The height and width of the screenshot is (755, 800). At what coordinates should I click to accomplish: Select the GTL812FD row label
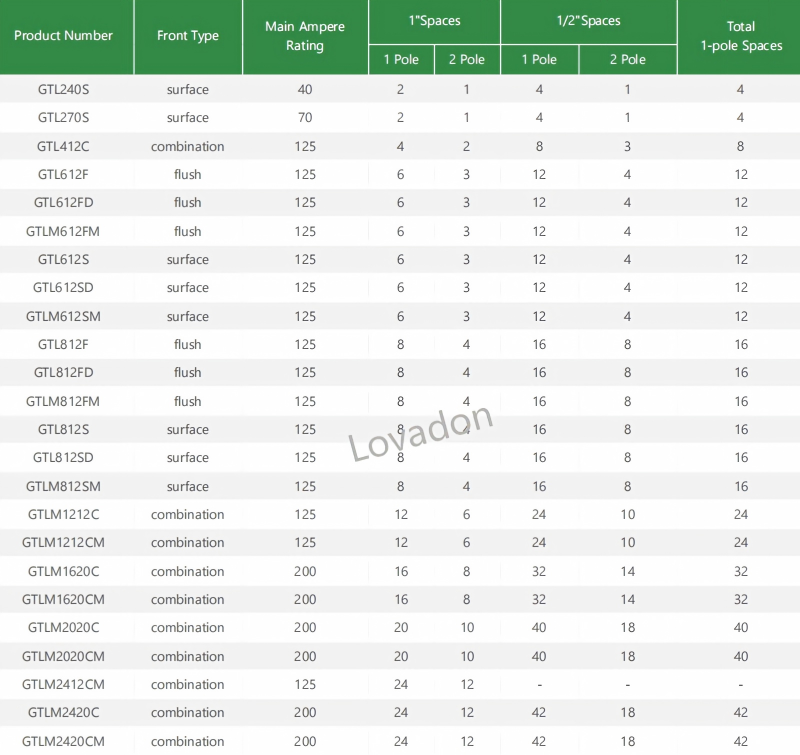[x=63, y=373]
